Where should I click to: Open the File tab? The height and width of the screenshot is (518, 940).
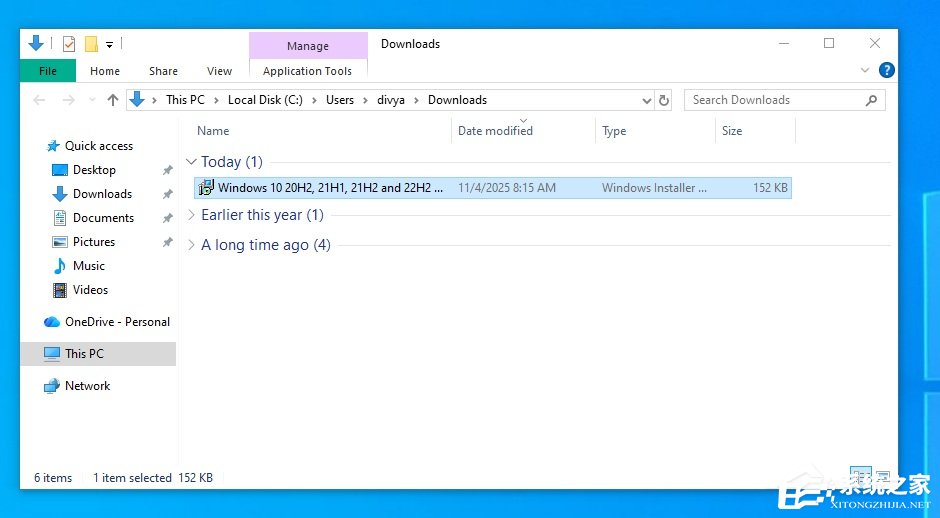(x=48, y=71)
